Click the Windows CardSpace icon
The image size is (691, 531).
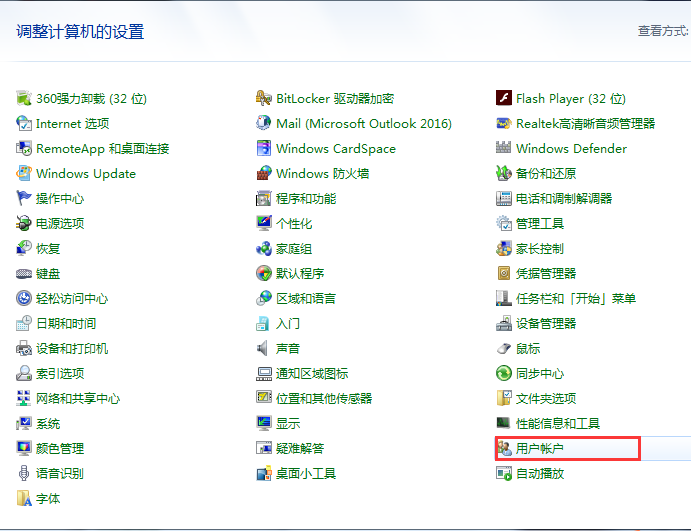264,149
